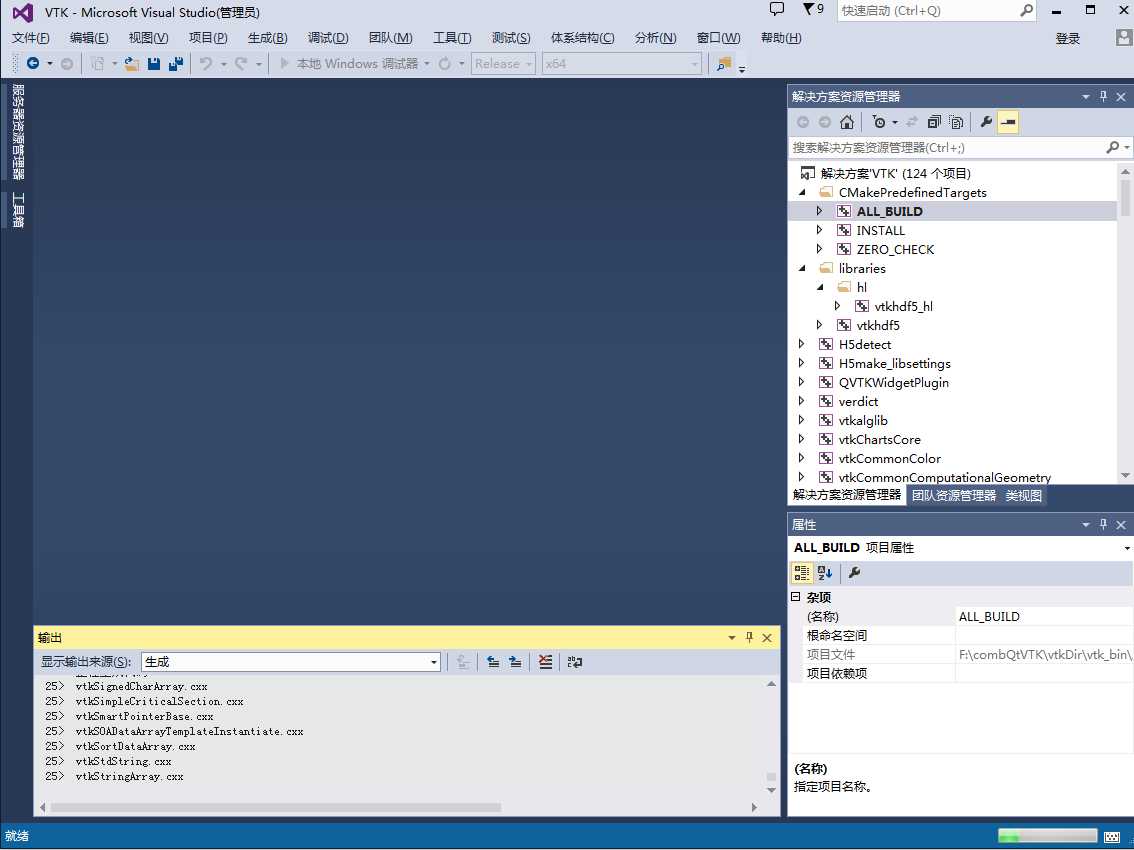Click the open file folder icon
The image size is (1134, 850).
(132, 64)
